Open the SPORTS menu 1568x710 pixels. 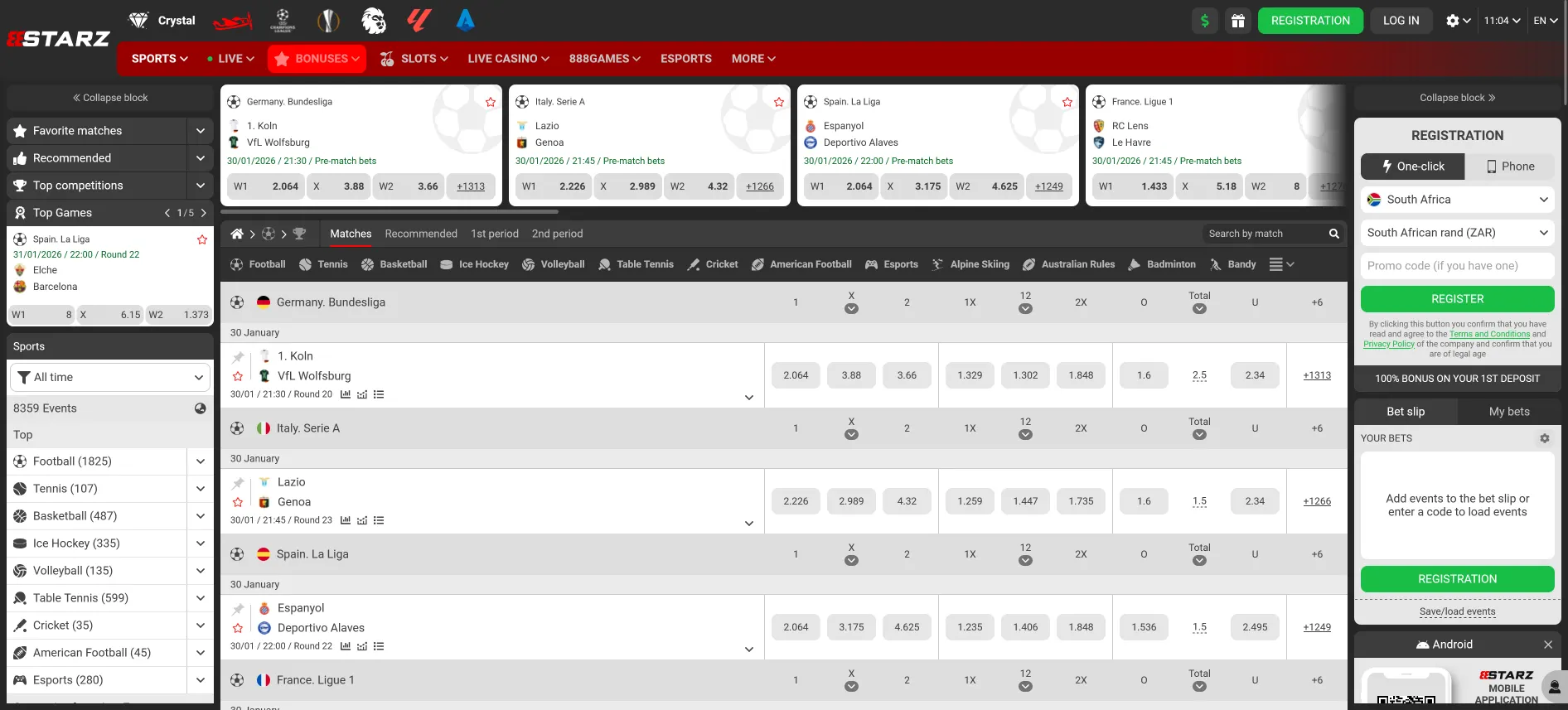click(160, 59)
